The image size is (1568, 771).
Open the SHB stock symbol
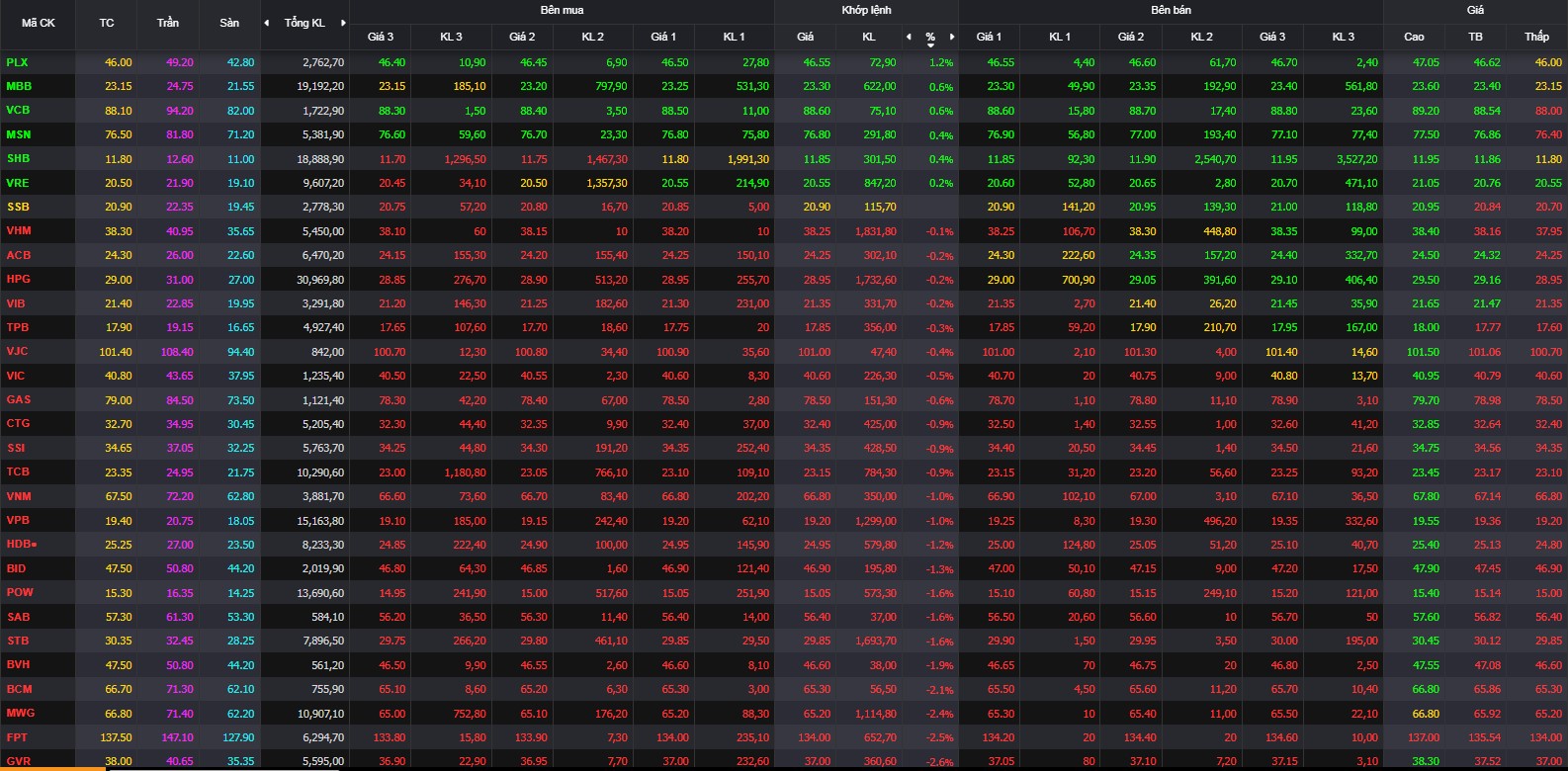18,158
